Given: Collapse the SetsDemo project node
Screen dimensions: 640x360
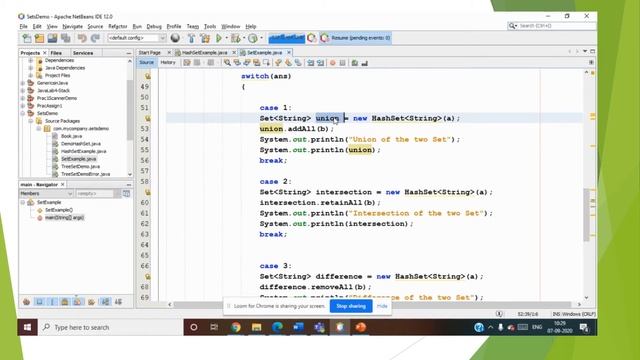Looking at the screenshot, I should point(23,113).
